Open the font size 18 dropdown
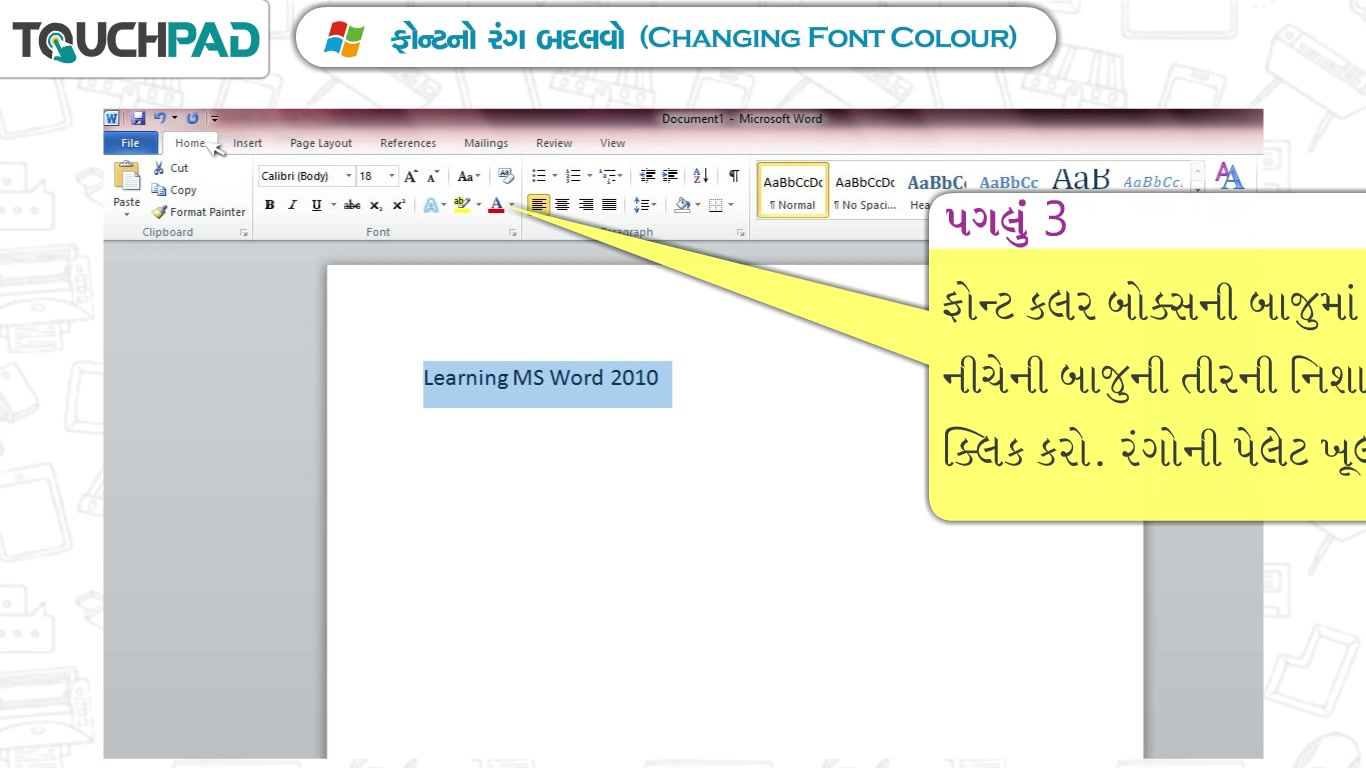1366x768 pixels. 392,176
